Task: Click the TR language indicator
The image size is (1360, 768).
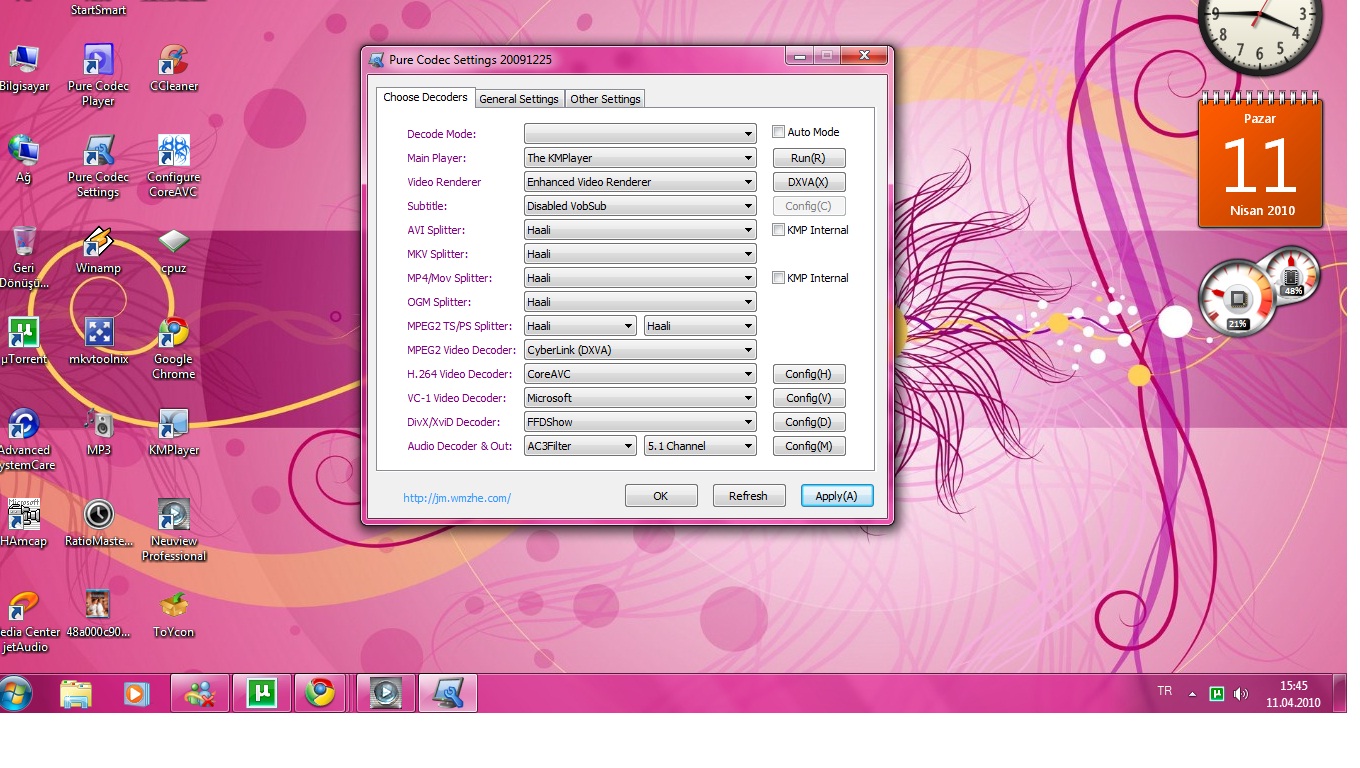Action: pyautogui.click(x=1165, y=691)
